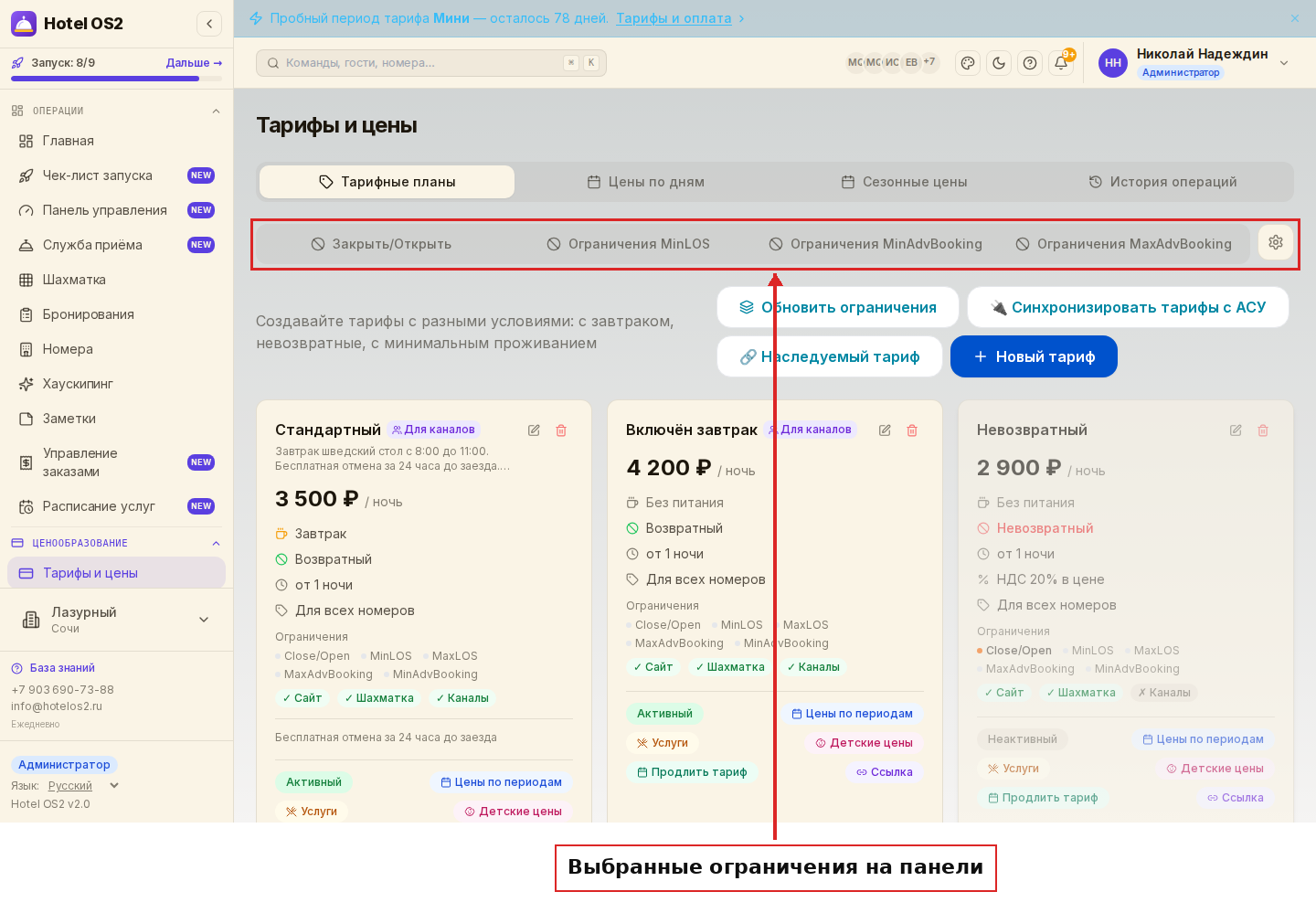
Task: Collapse the sidebar with the arrow button
Action: tap(209, 24)
